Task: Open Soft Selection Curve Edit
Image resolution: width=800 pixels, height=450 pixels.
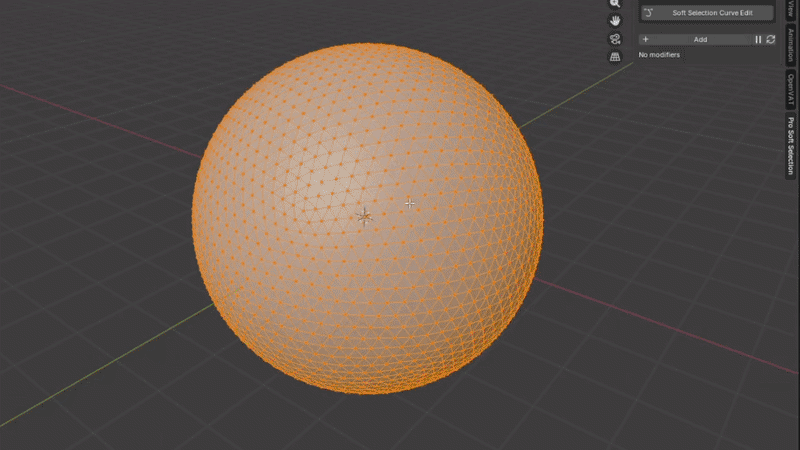Action: 707,13
